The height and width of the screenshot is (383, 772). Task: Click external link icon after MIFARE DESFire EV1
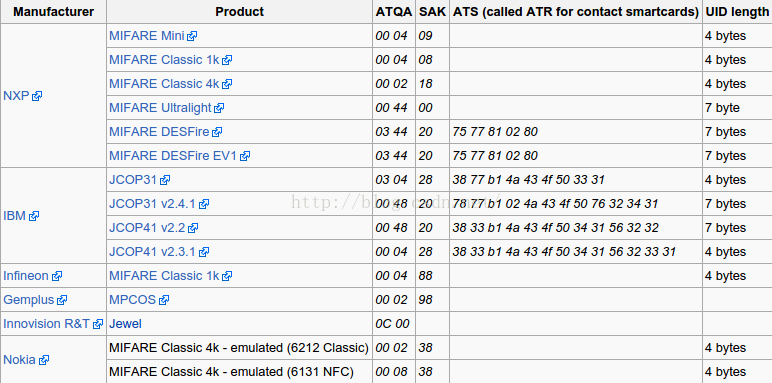tap(245, 156)
